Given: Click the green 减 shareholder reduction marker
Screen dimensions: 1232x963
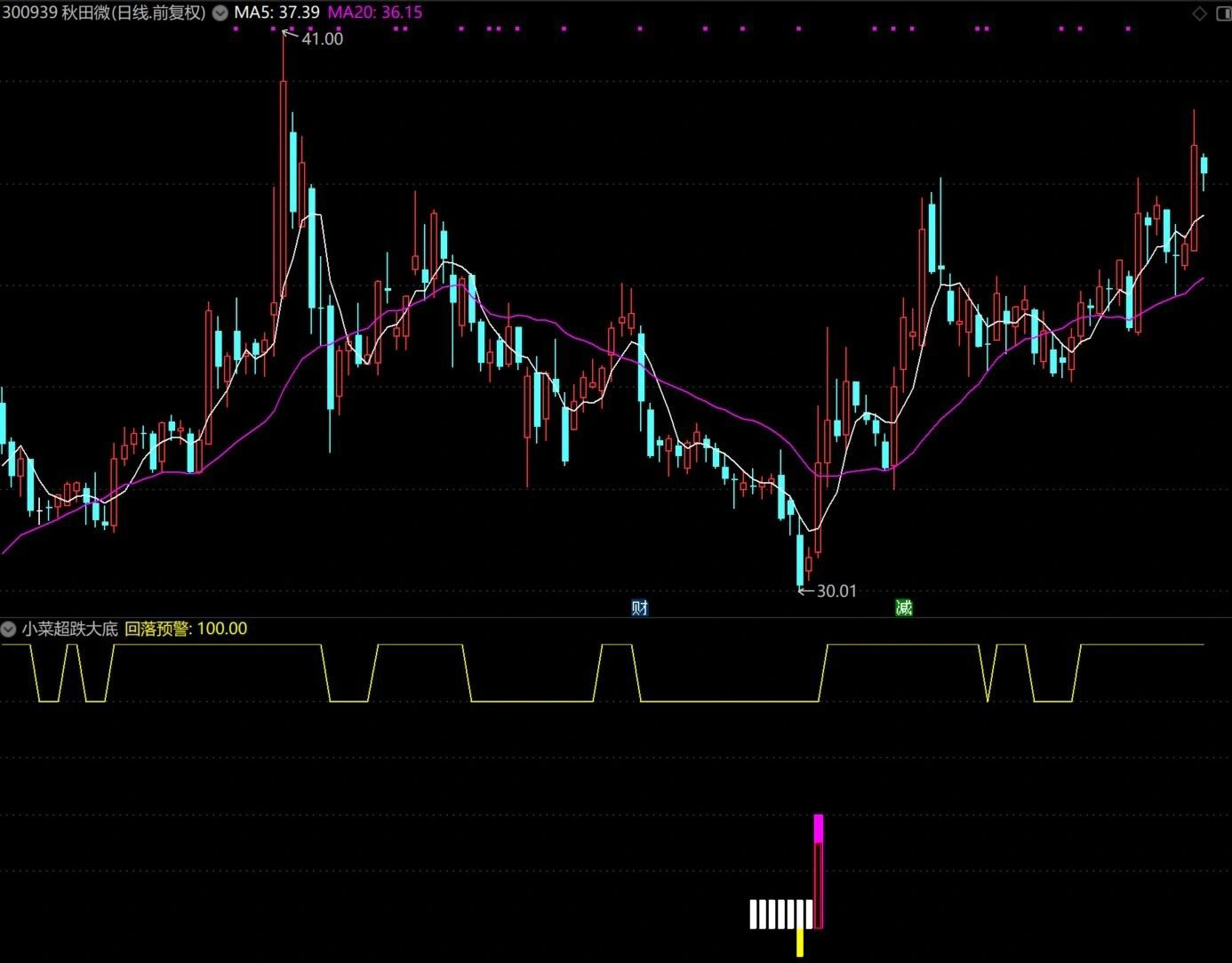Looking at the screenshot, I should point(903,608).
